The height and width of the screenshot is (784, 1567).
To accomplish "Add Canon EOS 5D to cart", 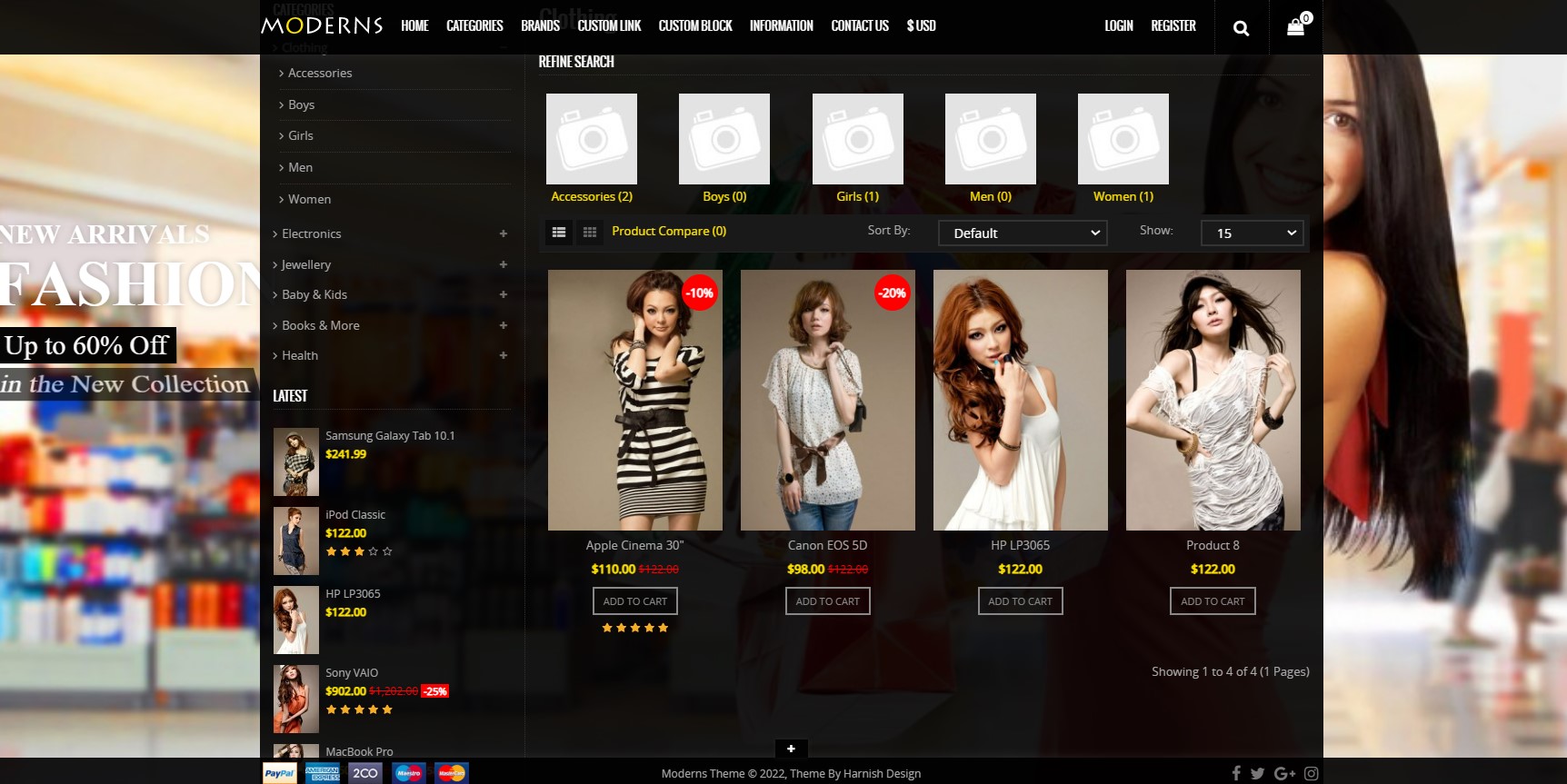I will tap(828, 601).
